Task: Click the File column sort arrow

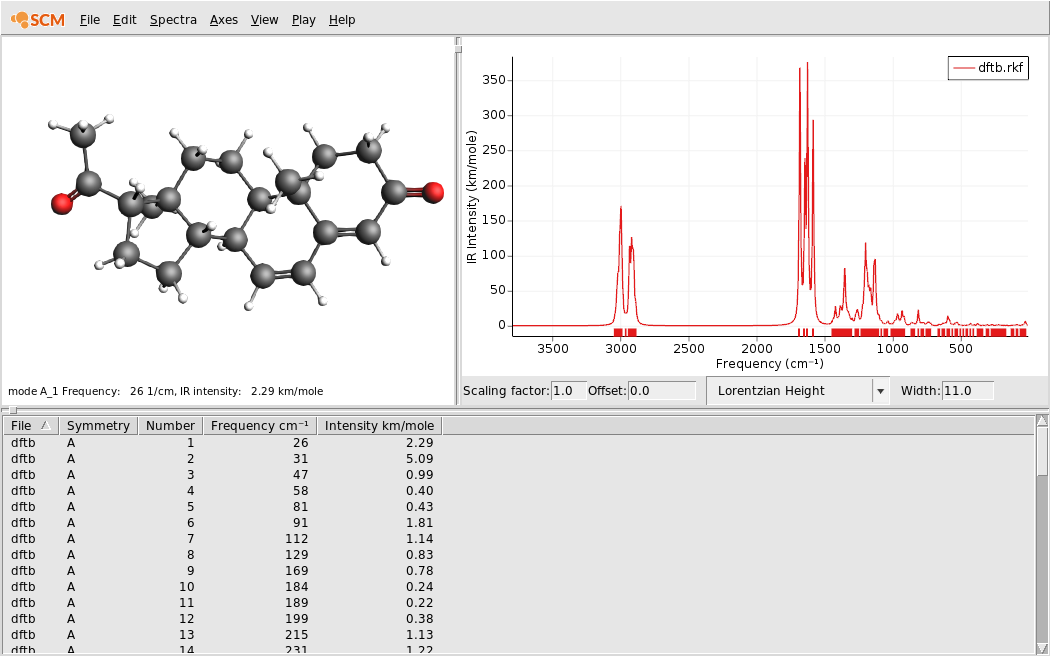Action: point(46,426)
